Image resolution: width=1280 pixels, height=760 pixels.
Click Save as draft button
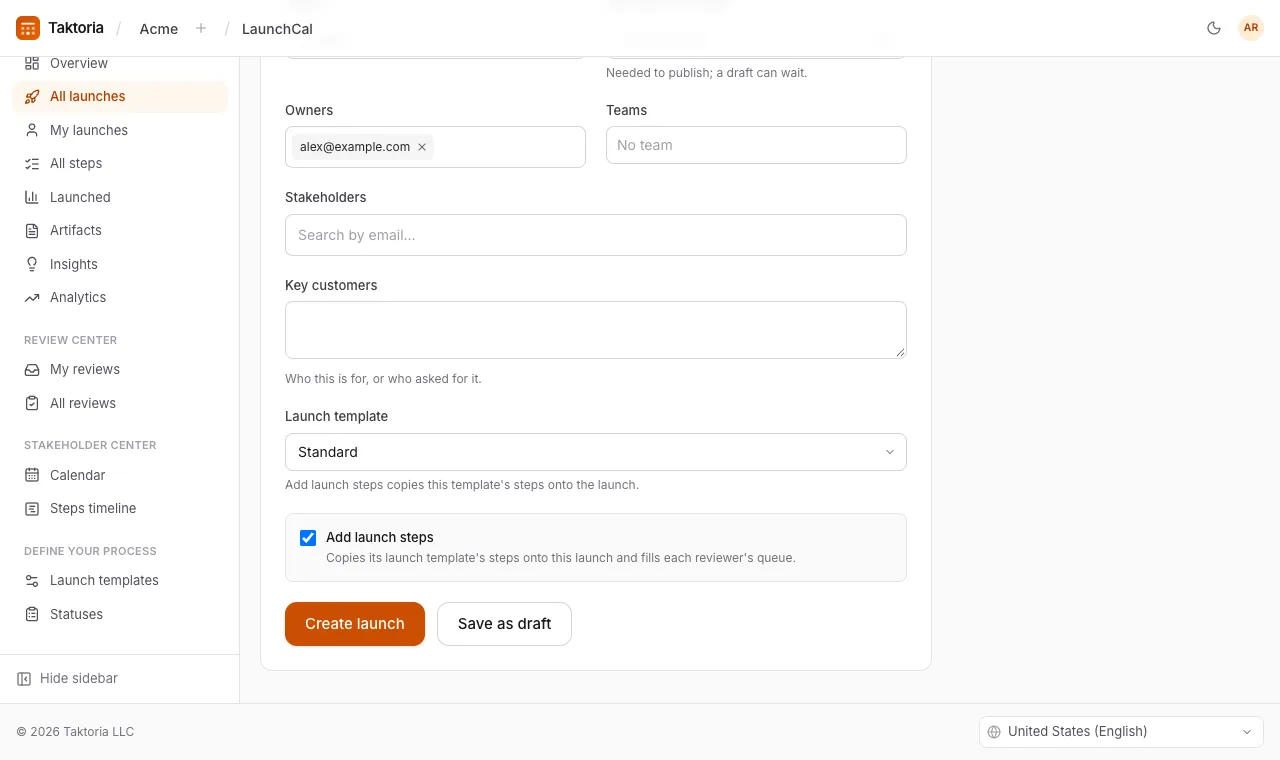click(x=504, y=624)
